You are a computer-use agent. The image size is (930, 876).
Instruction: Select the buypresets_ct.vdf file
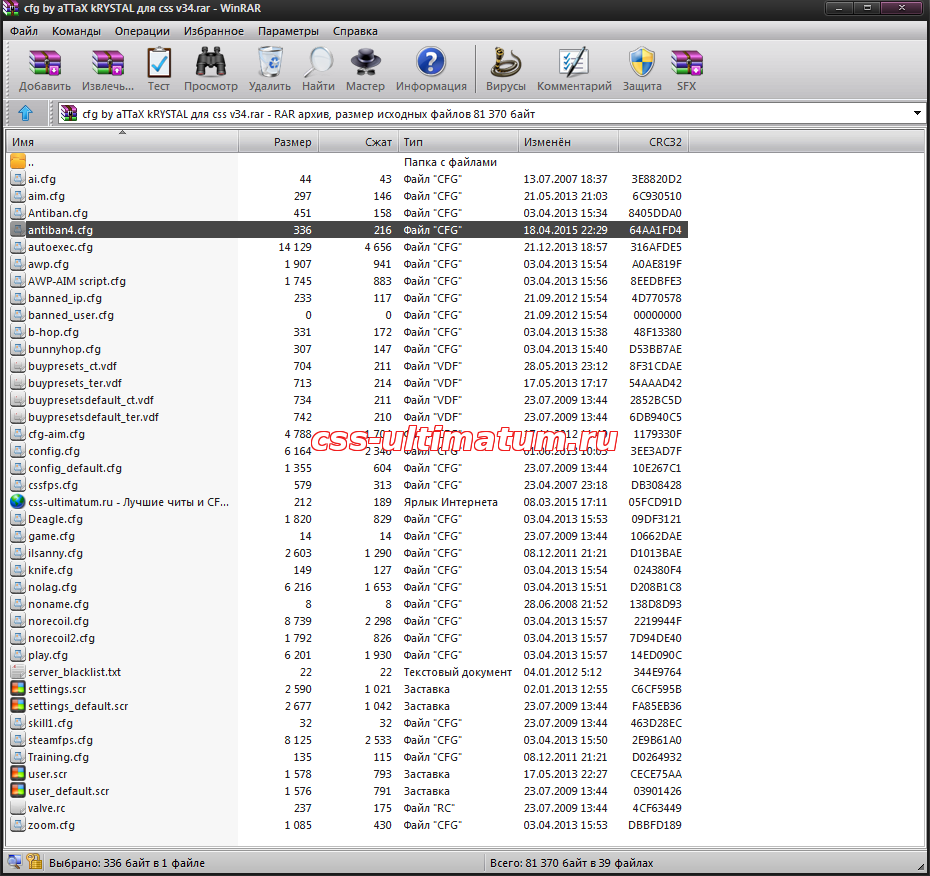click(72, 366)
